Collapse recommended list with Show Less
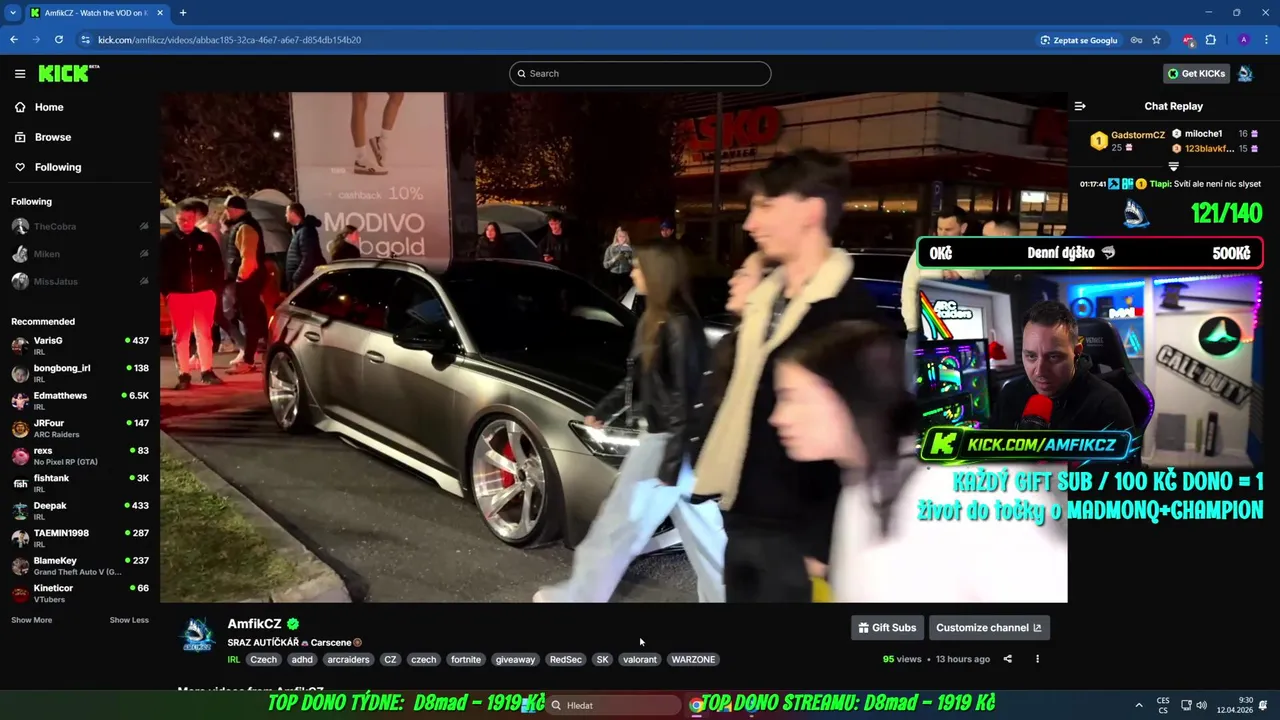The width and height of the screenshot is (1280, 720). point(129,620)
